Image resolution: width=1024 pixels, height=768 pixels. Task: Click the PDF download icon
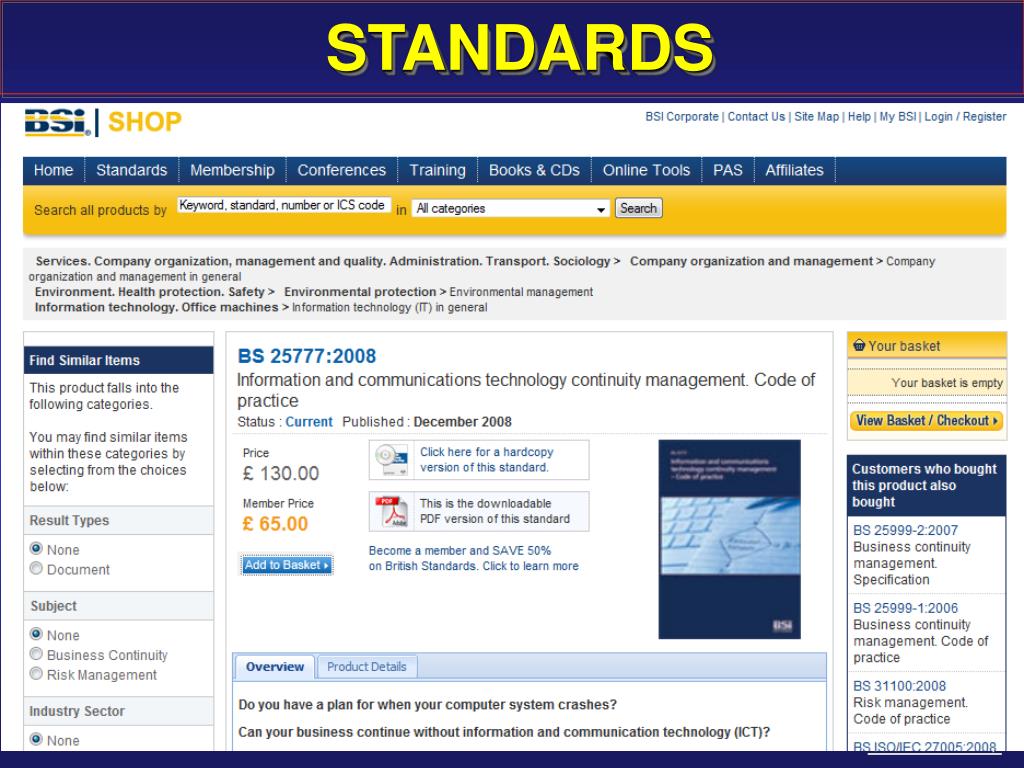pos(391,511)
